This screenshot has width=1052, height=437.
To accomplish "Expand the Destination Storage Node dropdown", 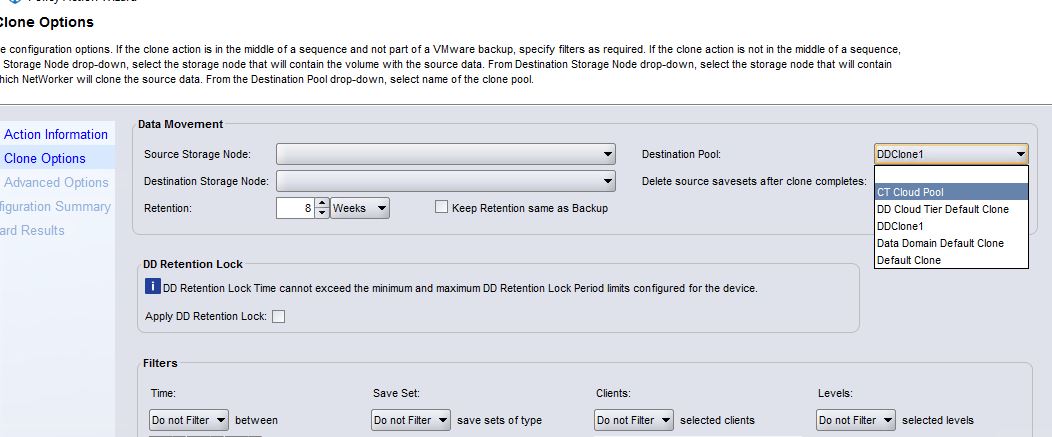I will [x=446, y=181].
